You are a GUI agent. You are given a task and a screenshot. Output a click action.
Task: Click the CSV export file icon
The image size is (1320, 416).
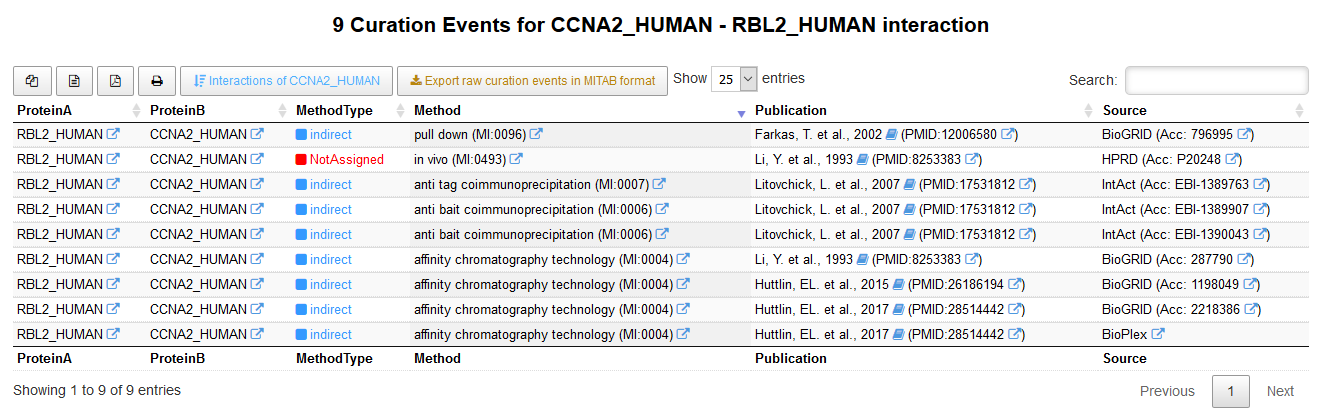point(74,80)
